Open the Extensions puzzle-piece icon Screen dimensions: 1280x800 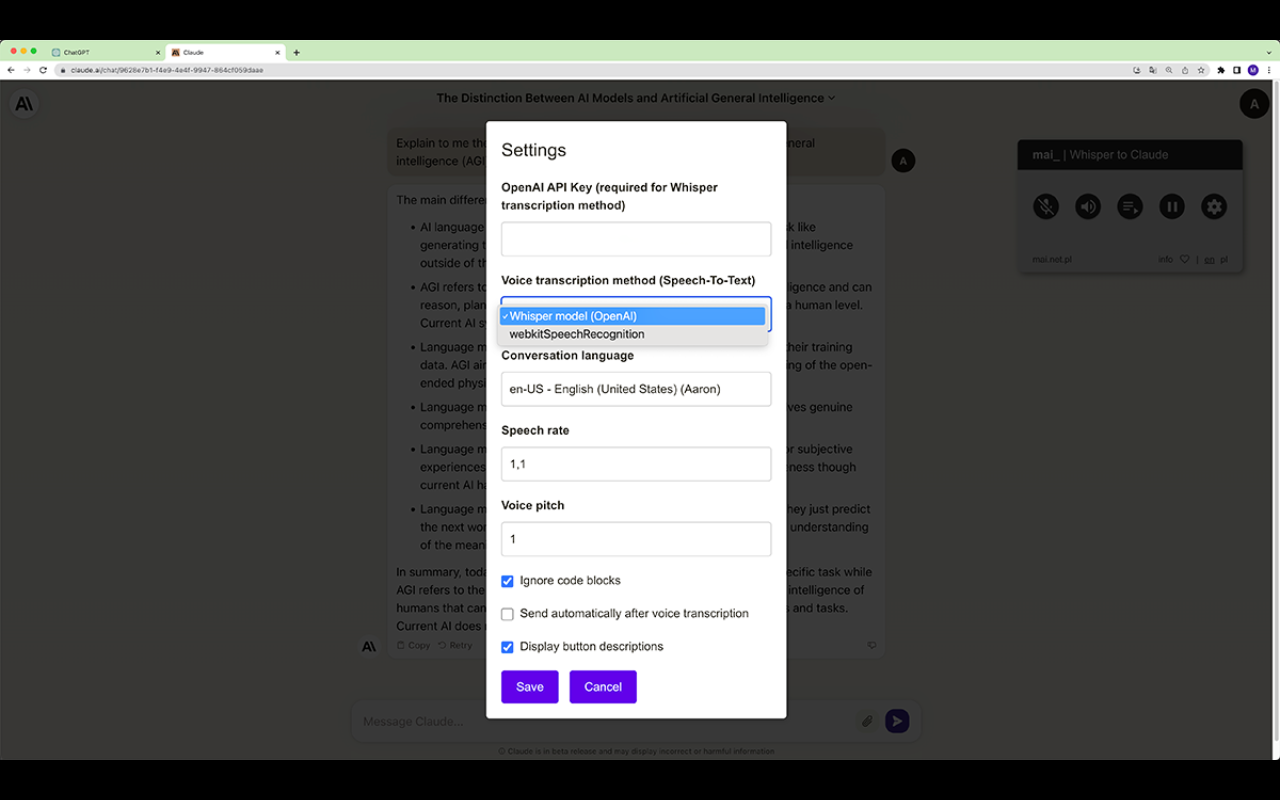(1221, 70)
